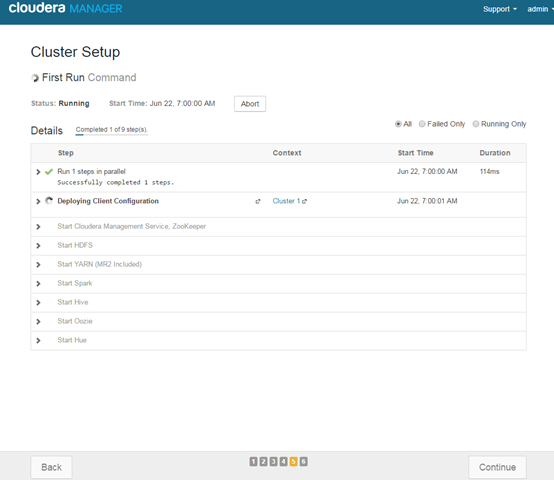The image size is (554, 480).
Task: Go to wizard step 3
Action: point(273,461)
